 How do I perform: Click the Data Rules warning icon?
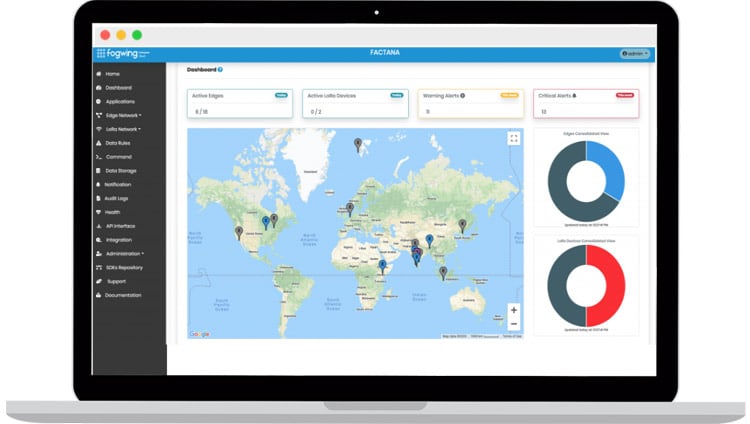(98, 143)
